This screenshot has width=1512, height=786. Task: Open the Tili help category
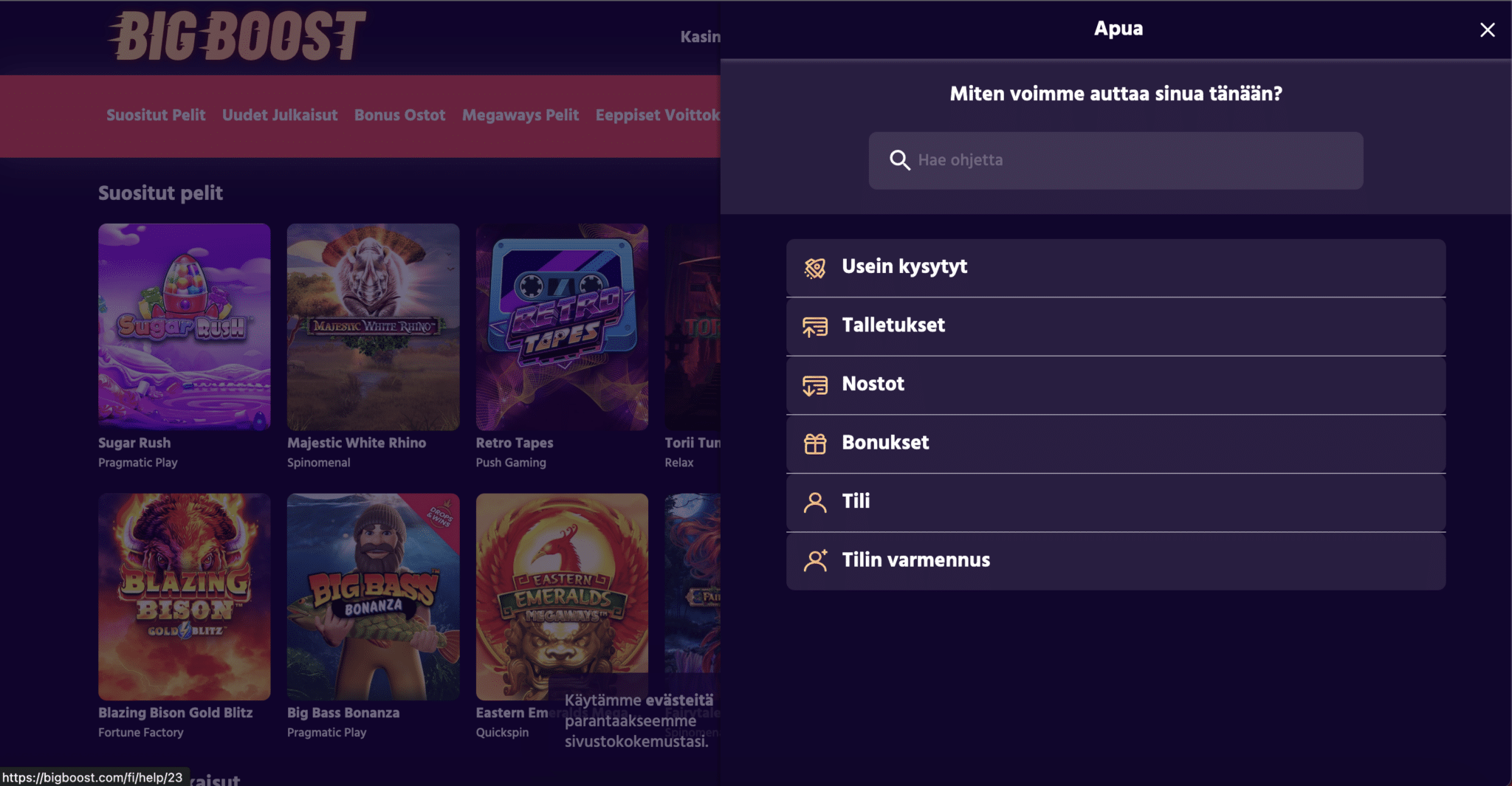(x=1116, y=502)
